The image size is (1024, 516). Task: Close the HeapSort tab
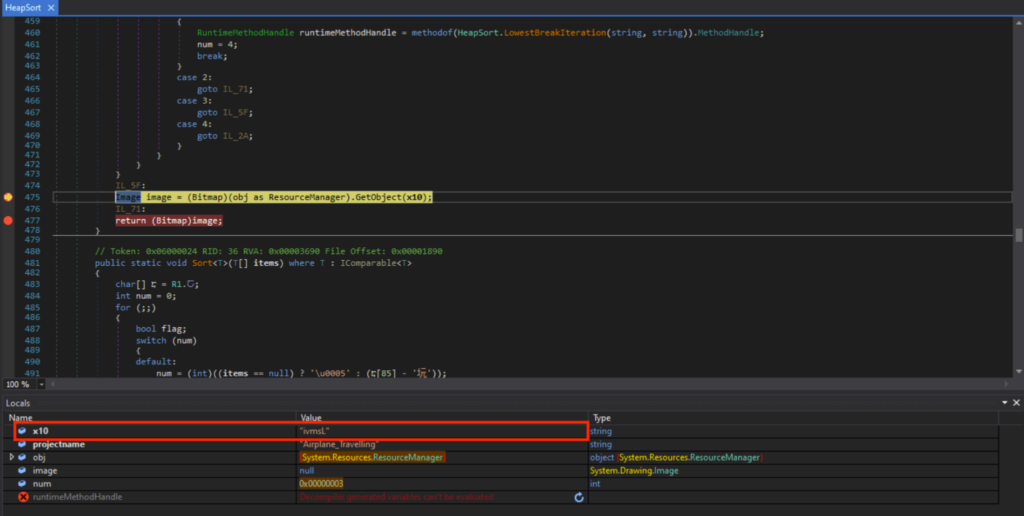[51, 7]
